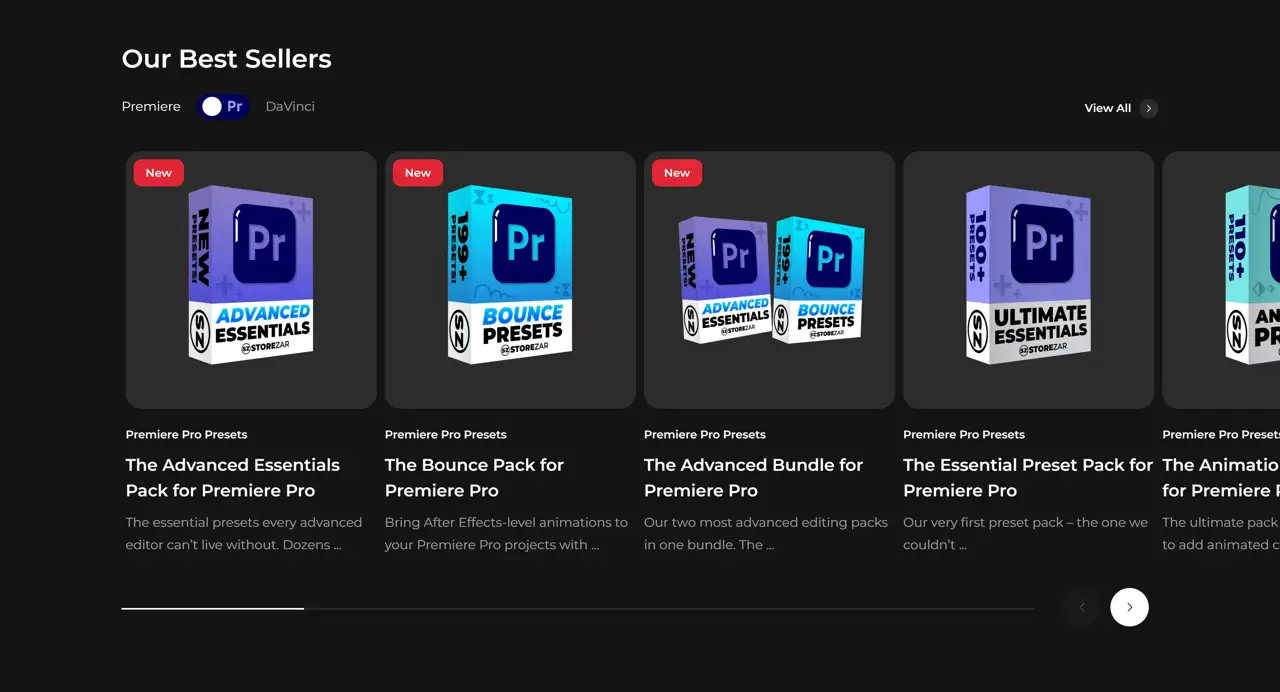Viewport: 1280px width, 692px height.
Task: Toggle the Premiere/DaVinci switch
Action: [x=223, y=106]
